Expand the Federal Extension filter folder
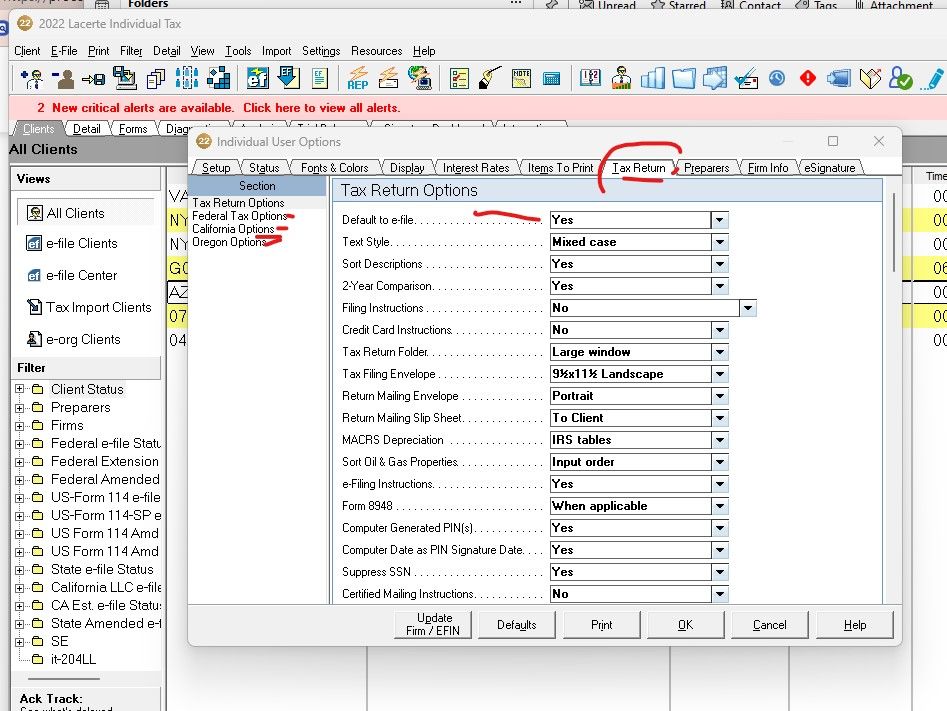The height and width of the screenshot is (711, 947). pos(20,462)
